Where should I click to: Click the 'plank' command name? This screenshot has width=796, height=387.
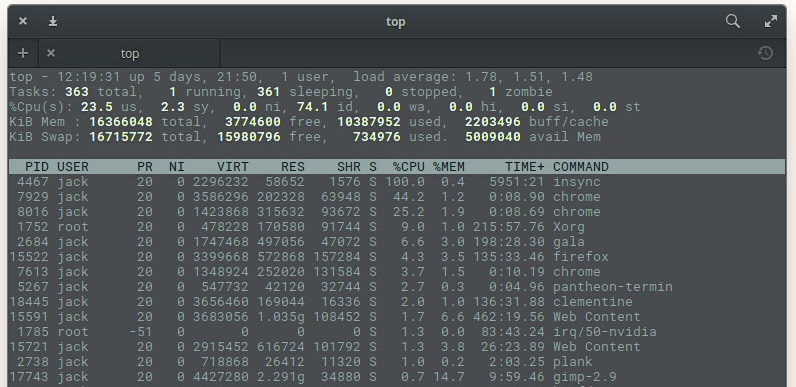point(573,362)
